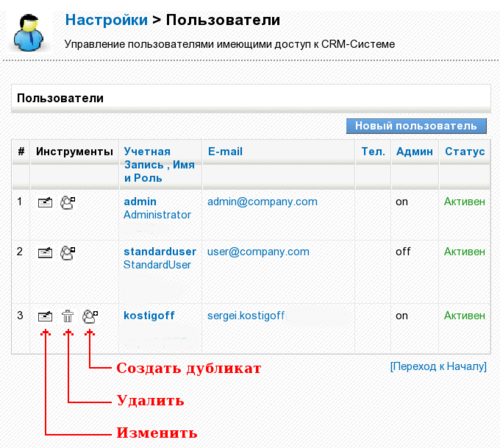Open the StandardUser role link
The width and height of the screenshot is (500, 448).
coord(157,265)
